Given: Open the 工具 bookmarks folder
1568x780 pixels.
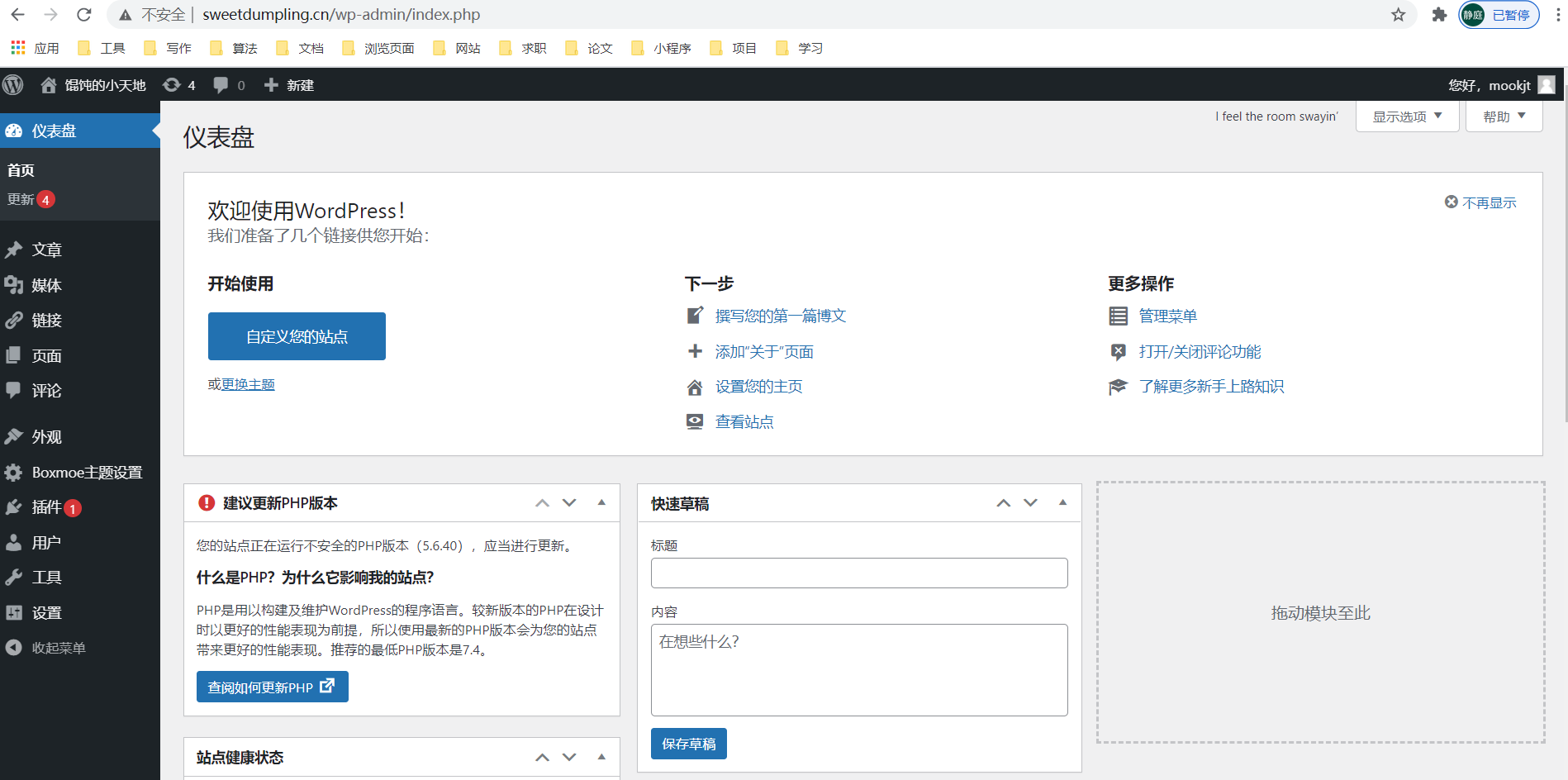Looking at the screenshot, I should pyautogui.click(x=101, y=48).
